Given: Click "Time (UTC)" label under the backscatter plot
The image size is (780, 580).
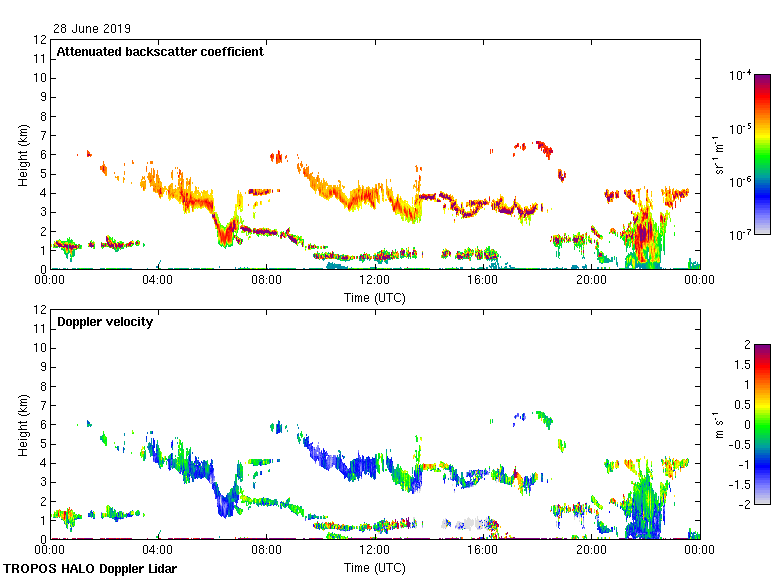Looking at the screenshot, I should (375, 297).
